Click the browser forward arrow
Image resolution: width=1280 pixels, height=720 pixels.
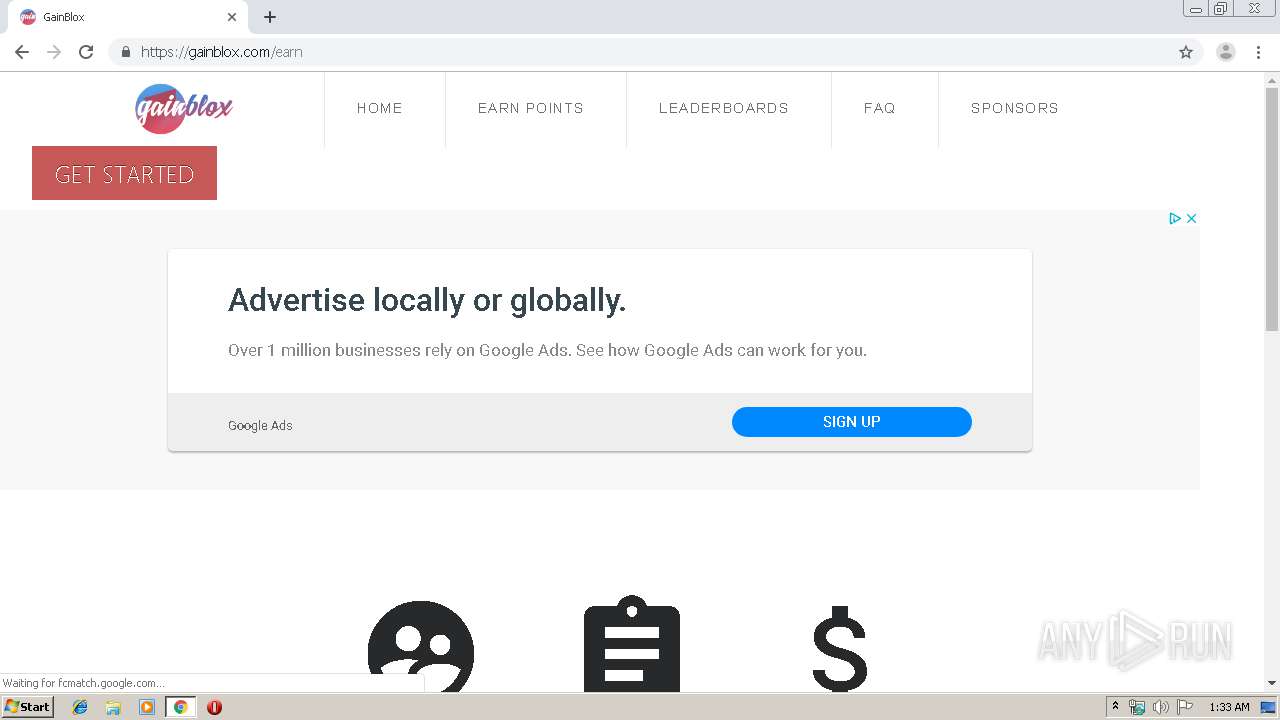[54, 52]
